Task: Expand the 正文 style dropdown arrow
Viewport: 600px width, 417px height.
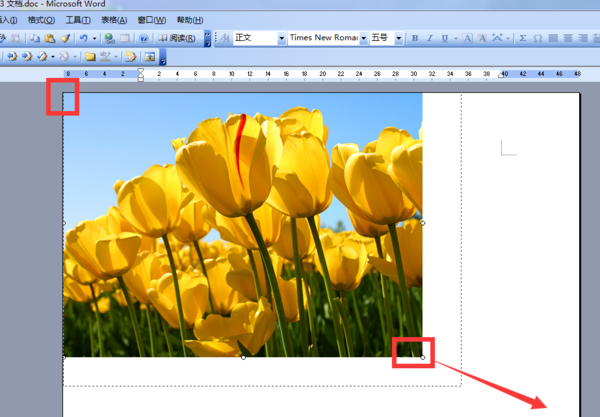Action: coord(282,38)
